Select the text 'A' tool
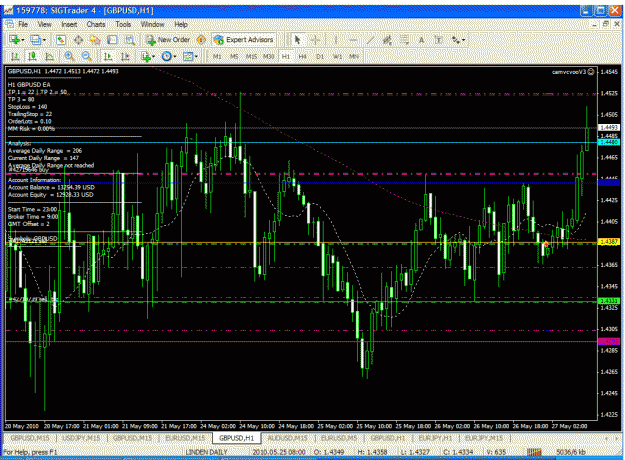Viewport: 625px width, 460px height. point(421,40)
